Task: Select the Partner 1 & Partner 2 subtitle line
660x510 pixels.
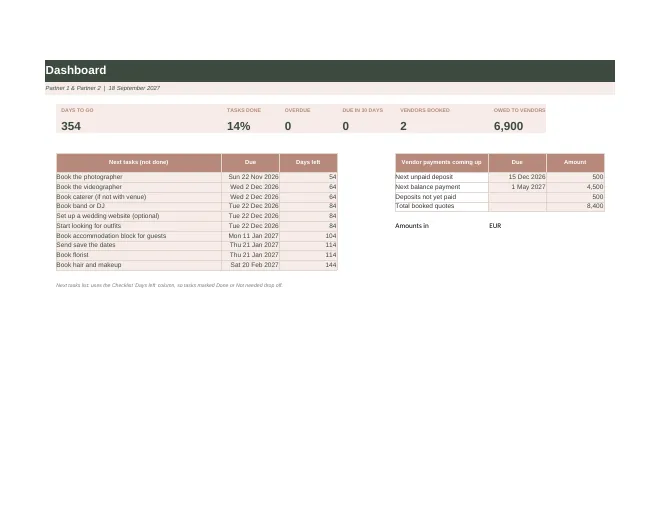Action: (102, 88)
